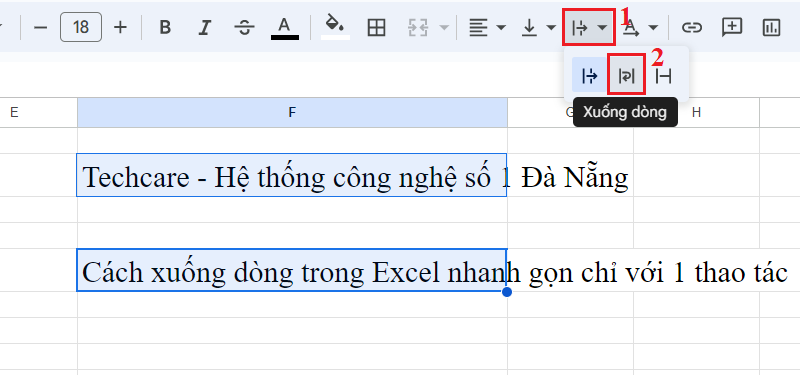Click the font size field showing 18
The image size is (800, 375).
[81, 28]
